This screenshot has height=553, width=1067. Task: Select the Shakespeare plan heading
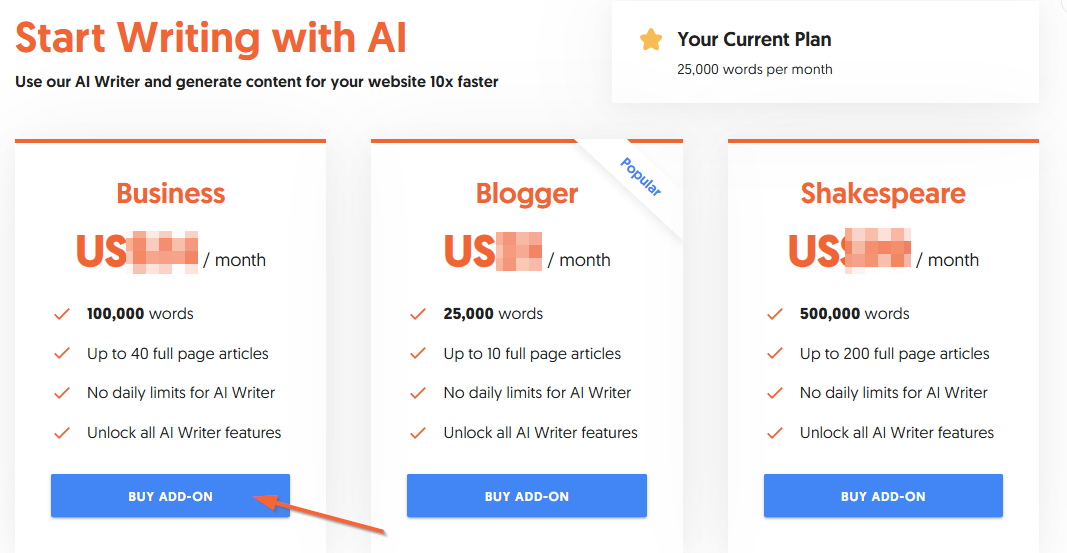883,193
